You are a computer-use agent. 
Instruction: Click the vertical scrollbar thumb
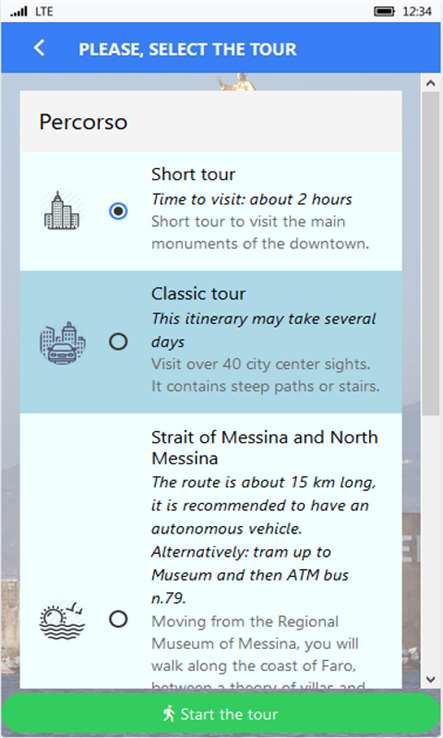pos(430,254)
